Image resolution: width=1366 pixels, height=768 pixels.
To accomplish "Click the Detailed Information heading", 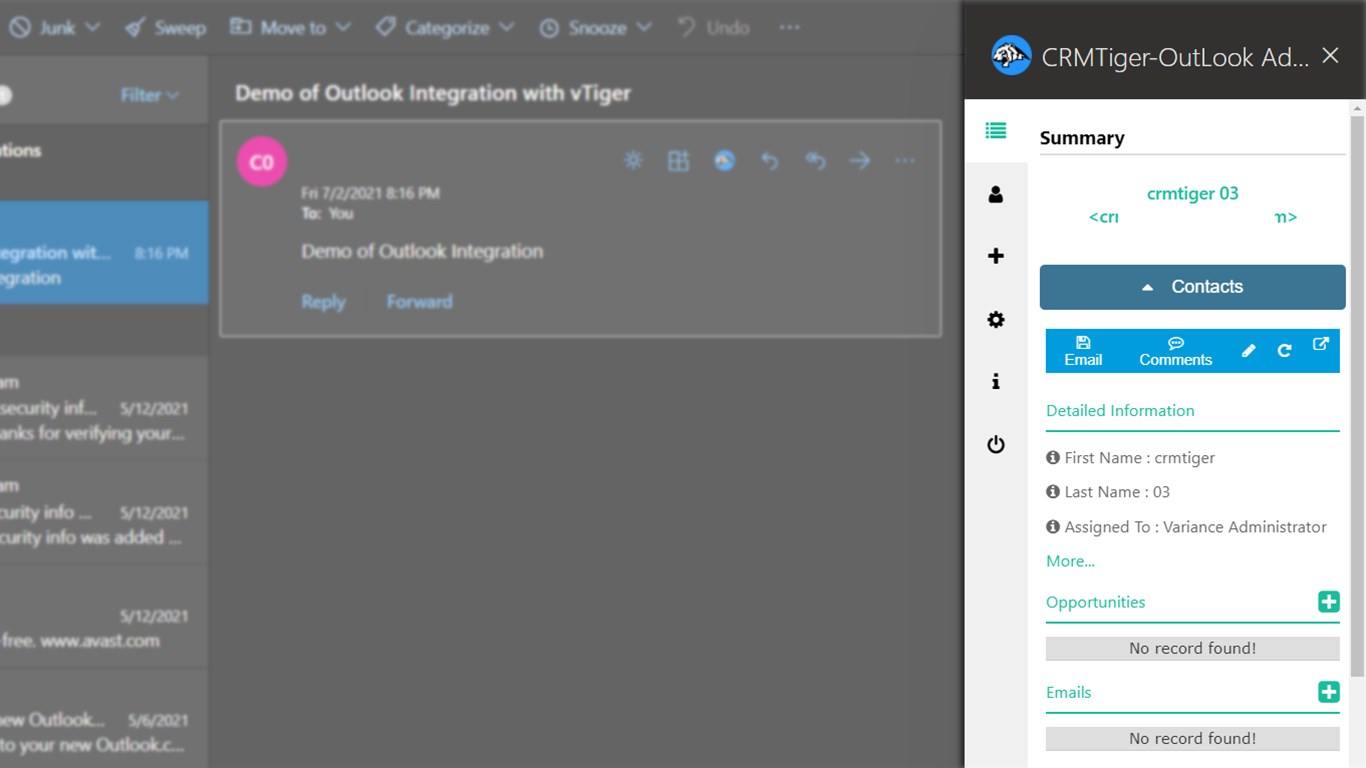I will click(x=1120, y=411).
